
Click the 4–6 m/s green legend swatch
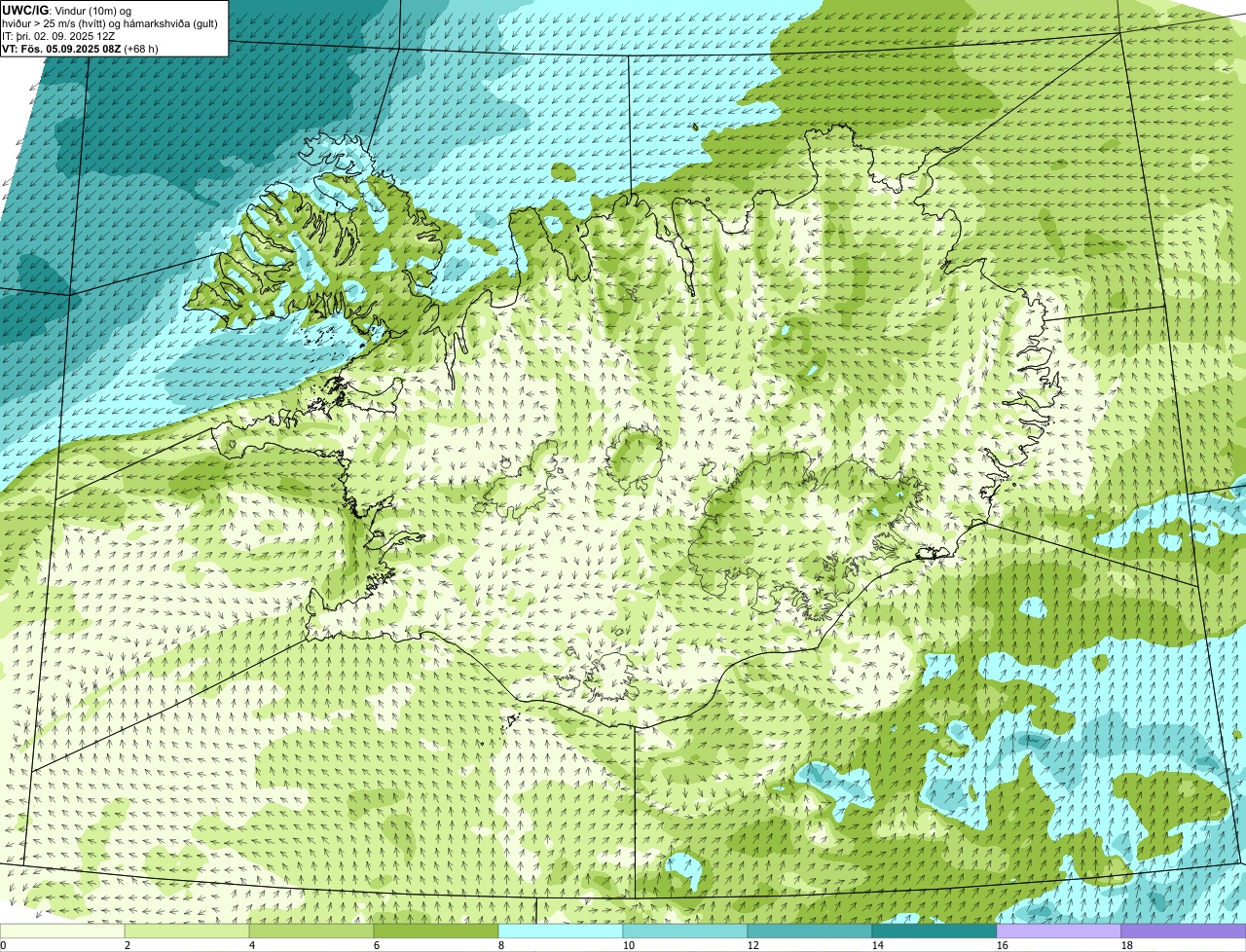pos(311,932)
